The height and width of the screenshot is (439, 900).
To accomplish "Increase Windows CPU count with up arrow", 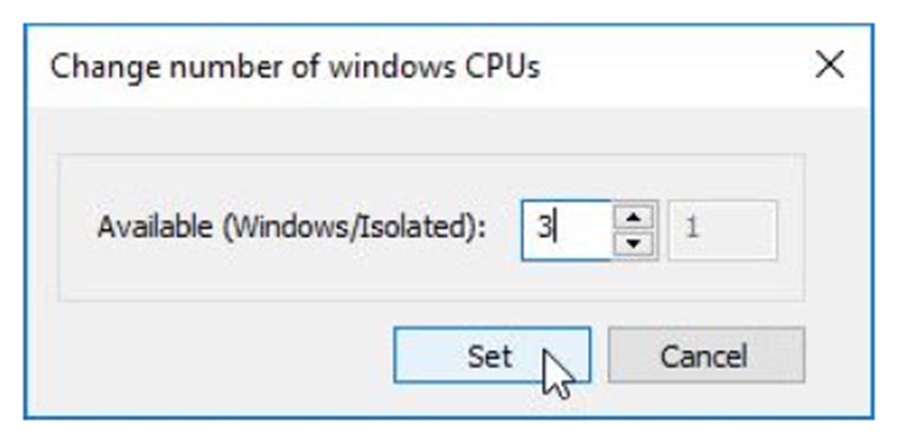I will point(634,217).
